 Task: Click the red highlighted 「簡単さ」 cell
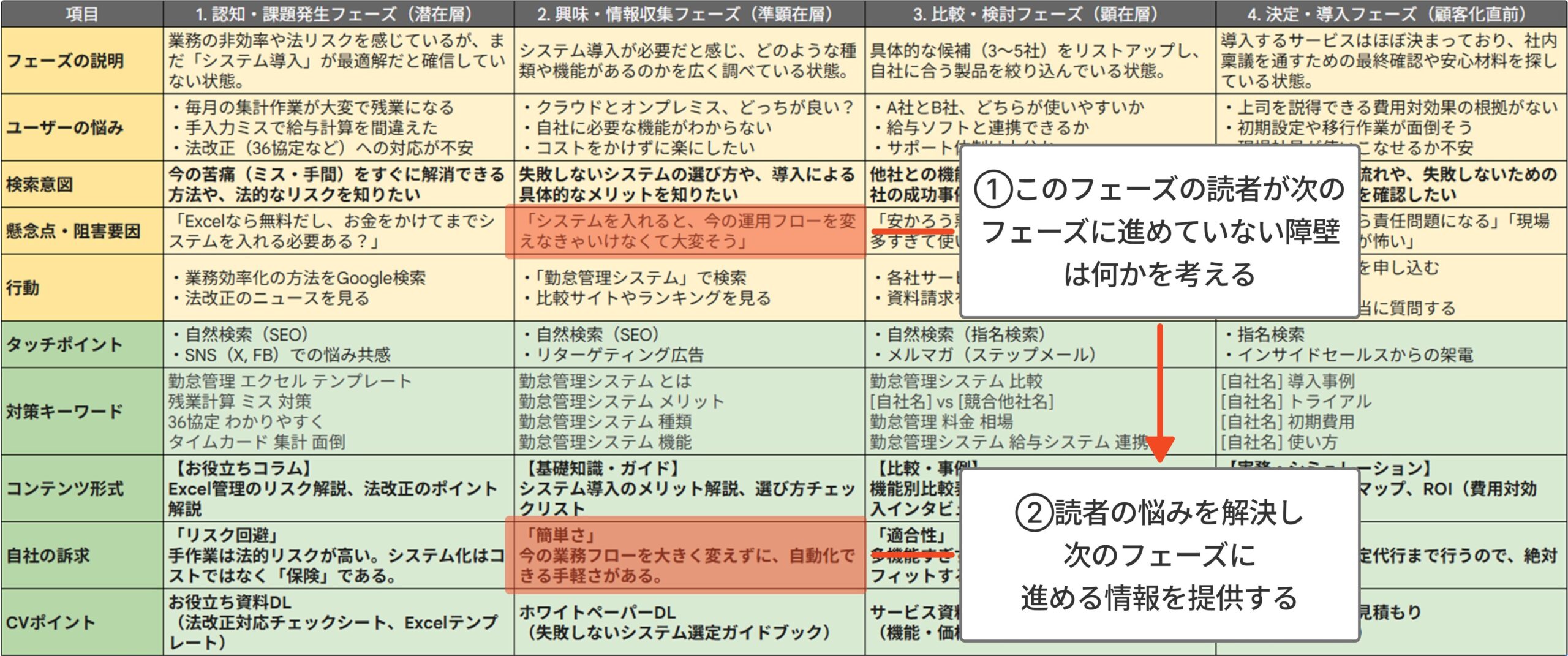click(x=686, y=555)
